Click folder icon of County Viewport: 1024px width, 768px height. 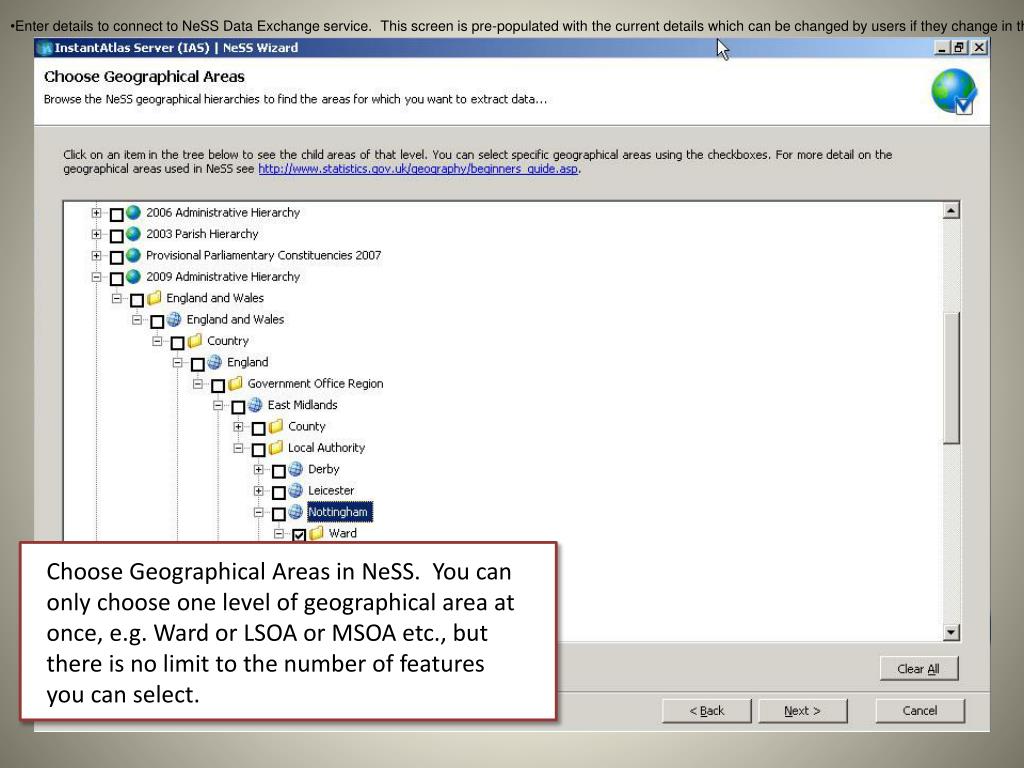tap(276, 426)
